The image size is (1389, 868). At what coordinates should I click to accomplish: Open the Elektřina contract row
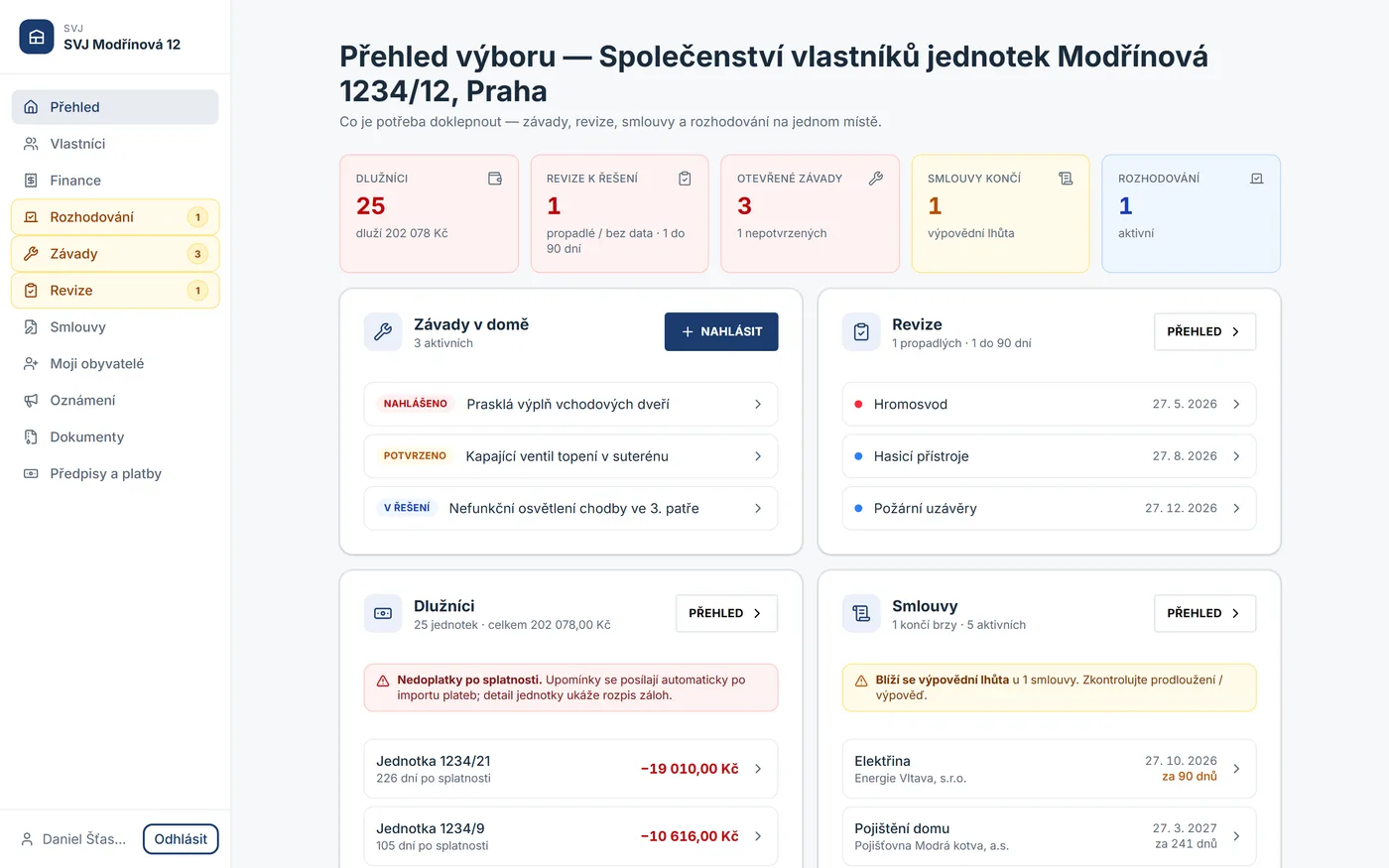(x=1049, y=769)
